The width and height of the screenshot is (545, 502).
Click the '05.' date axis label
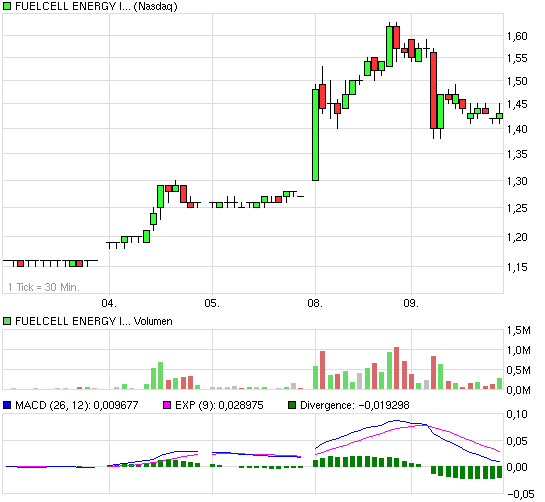click(x=212, y=303)
